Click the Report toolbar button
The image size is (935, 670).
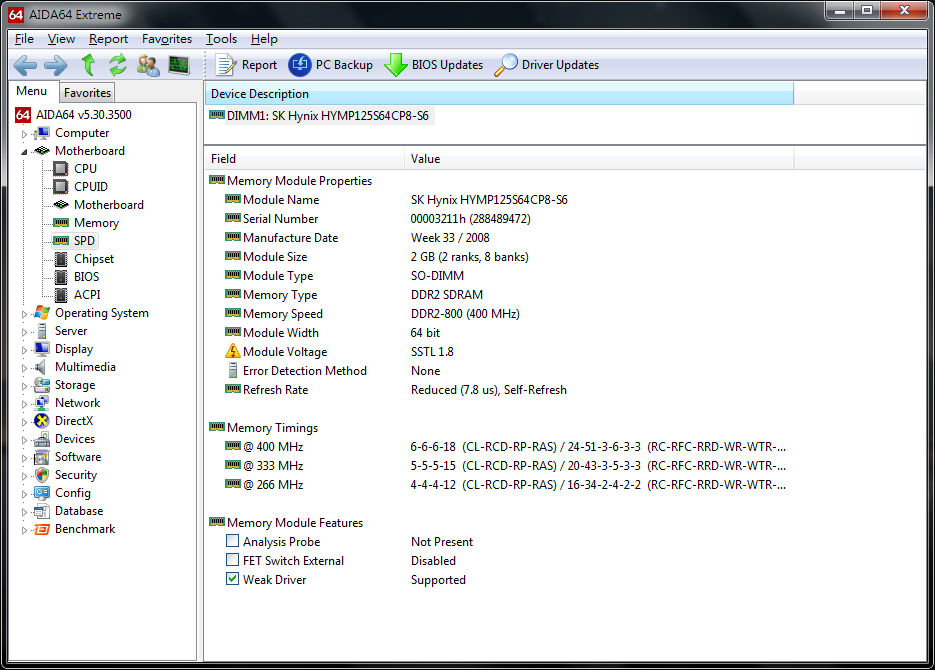click(x=246, y=65)
